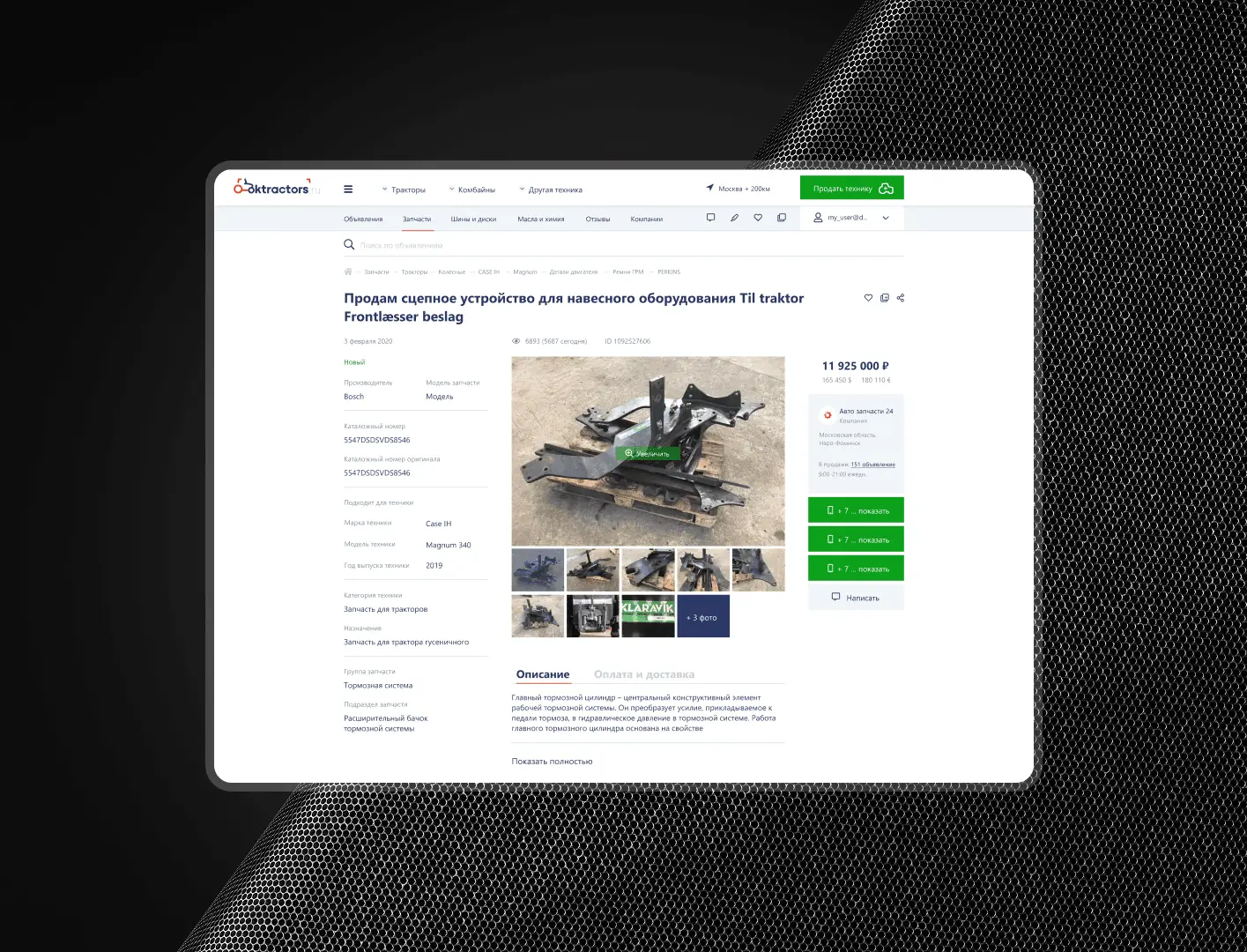Click the search magnifier icon
The image size is (1247, 952).
(x=349, y=245)
